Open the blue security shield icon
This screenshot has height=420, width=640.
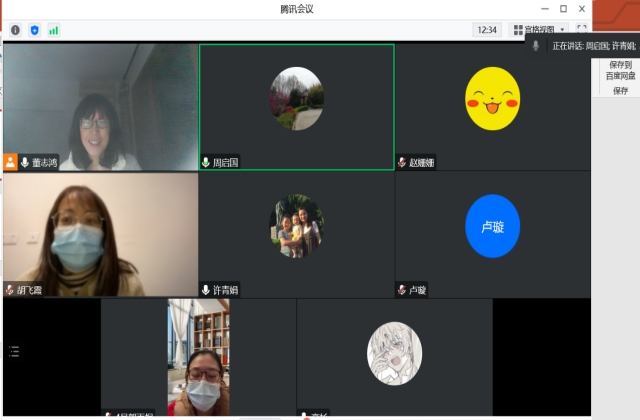34,30
